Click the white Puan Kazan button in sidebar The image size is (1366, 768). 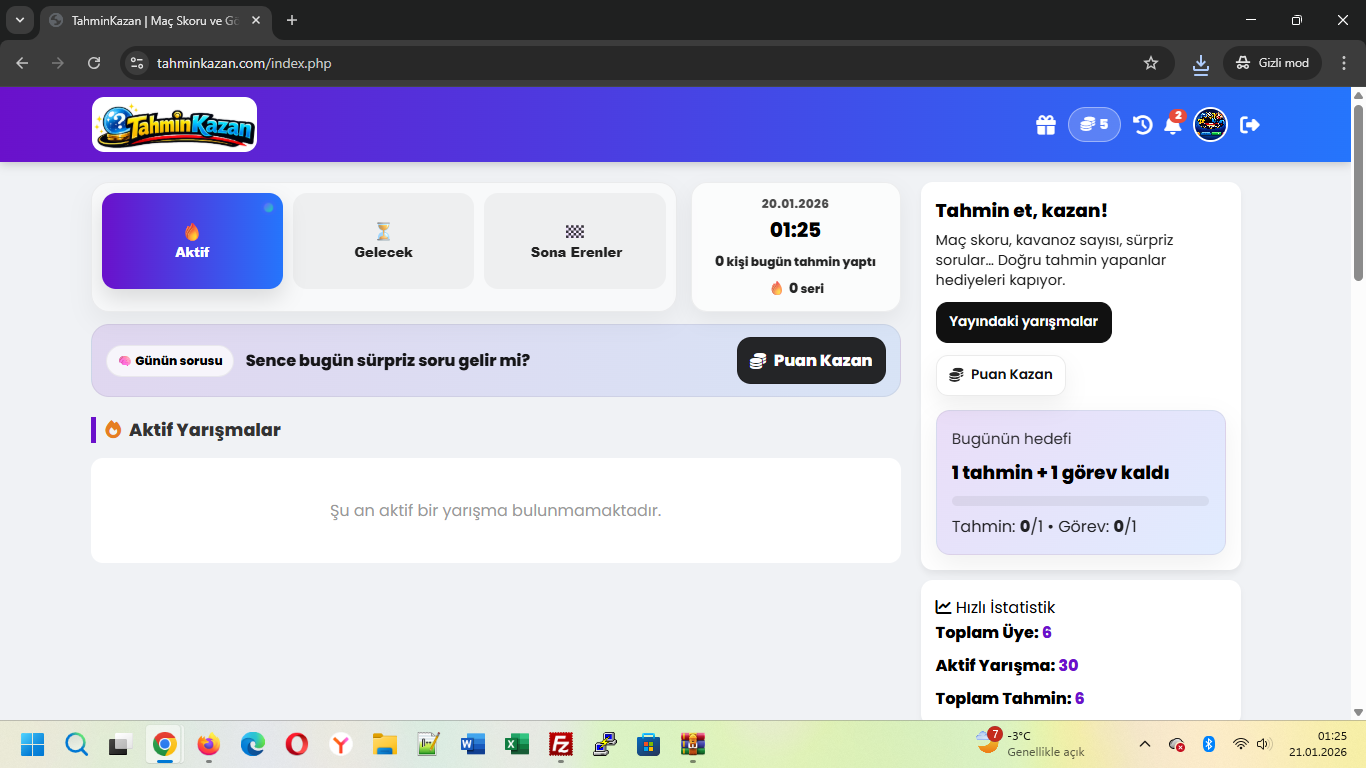click(x=1000, y=375)
